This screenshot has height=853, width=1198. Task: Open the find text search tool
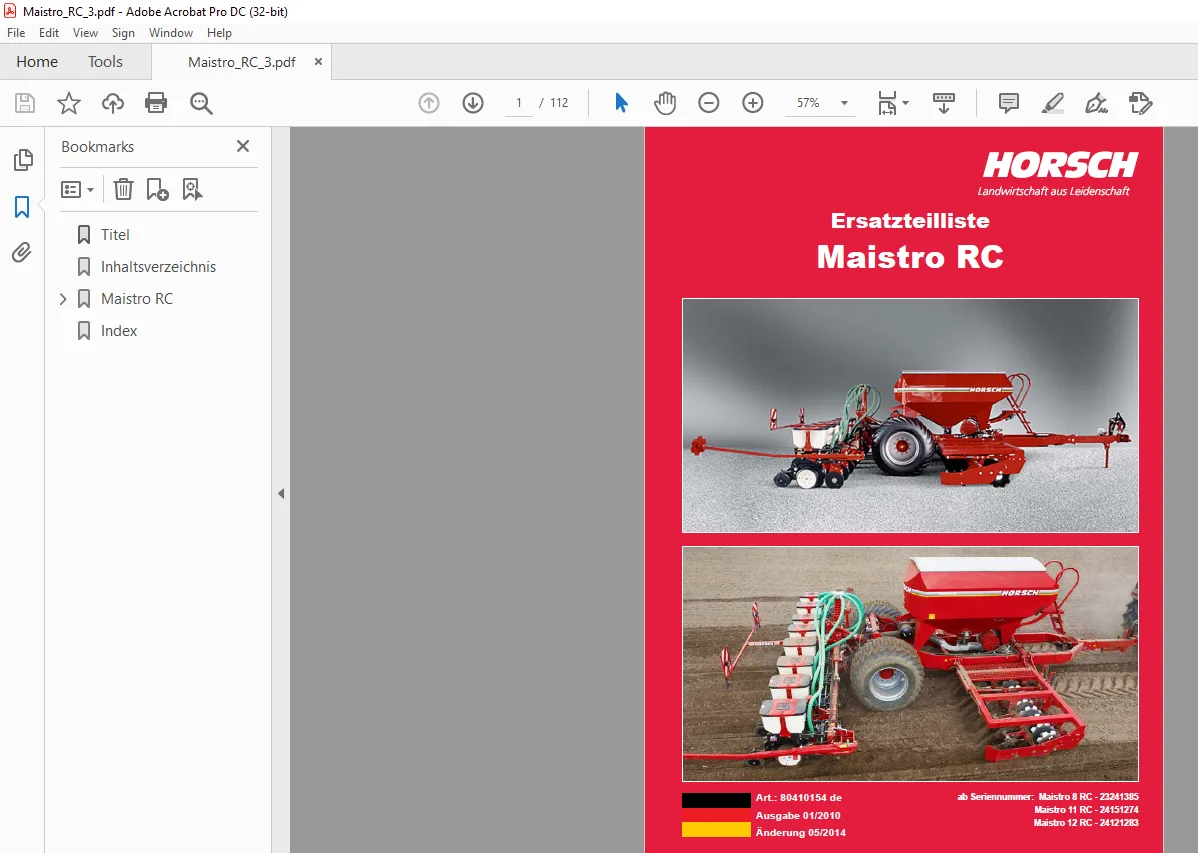tap(201, 102)
